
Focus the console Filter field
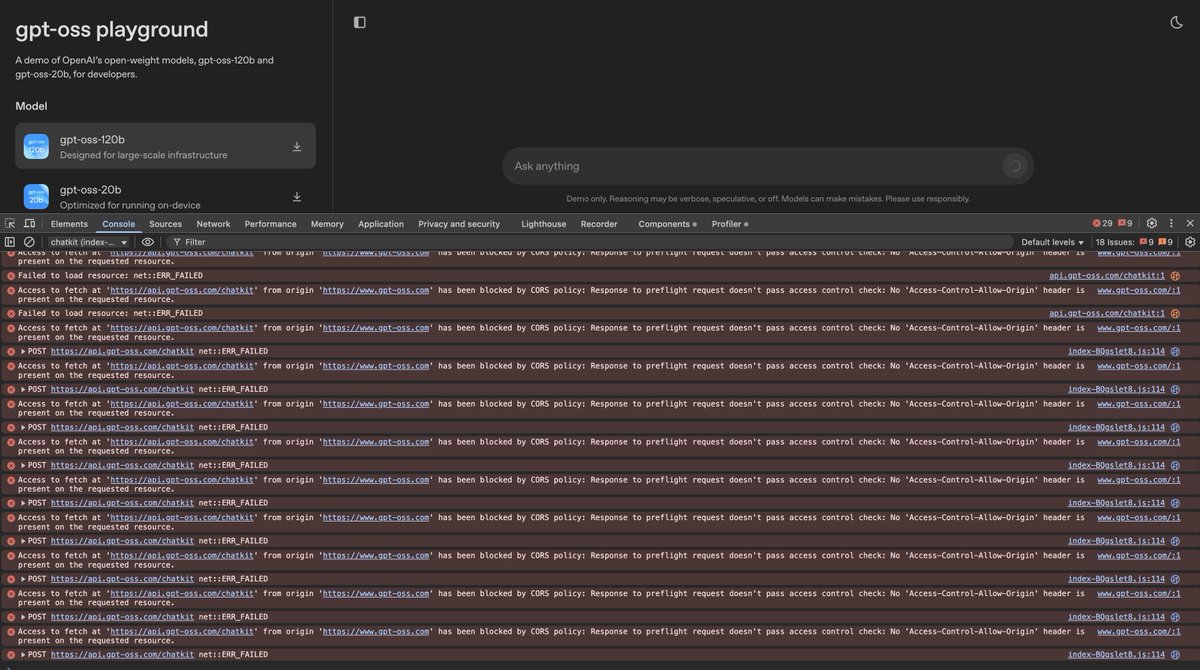coord(590,242)
